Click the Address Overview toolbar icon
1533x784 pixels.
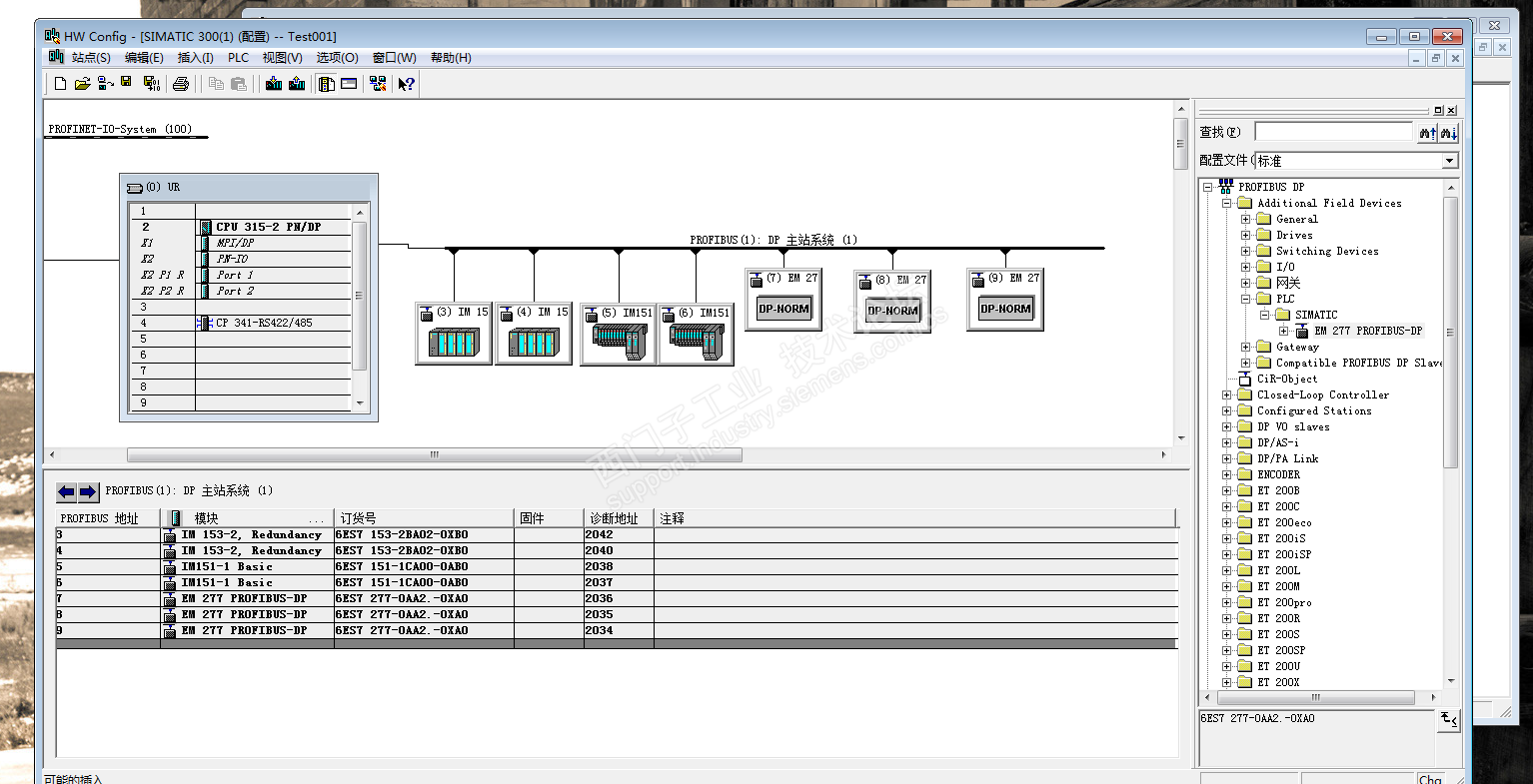[349, 84]
